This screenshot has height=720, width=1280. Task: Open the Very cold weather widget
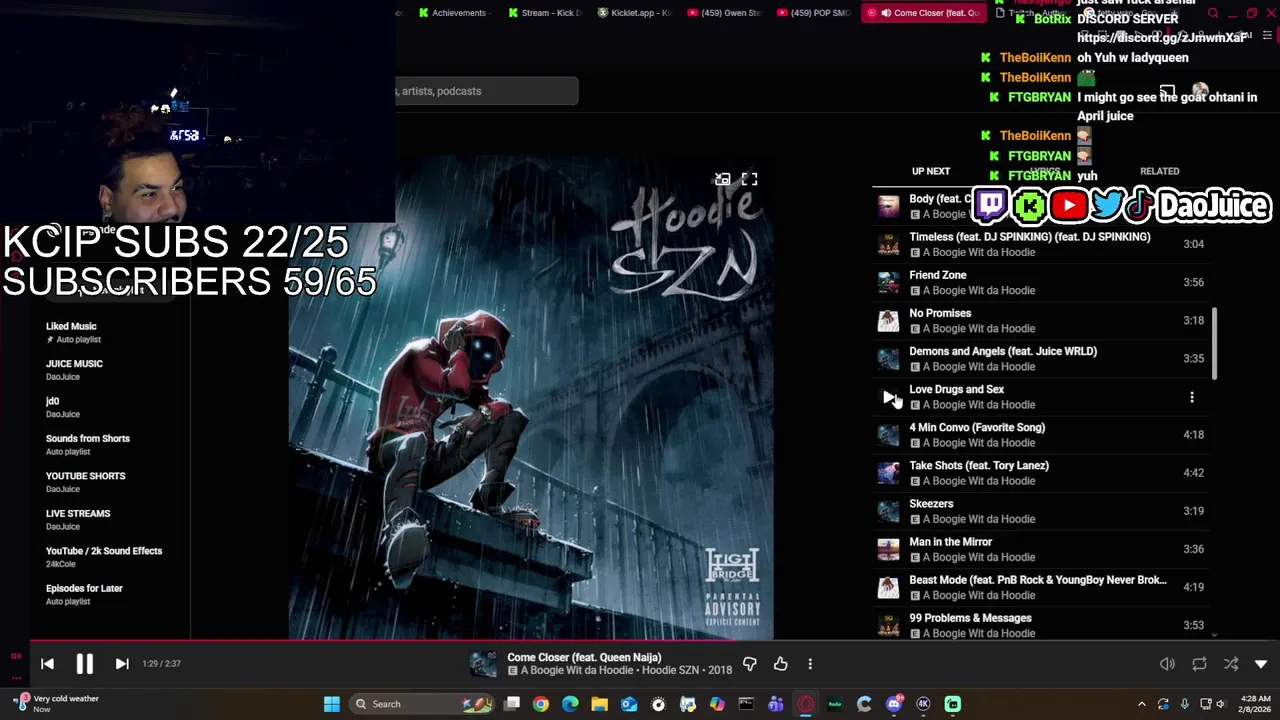[x=55, y=704]
